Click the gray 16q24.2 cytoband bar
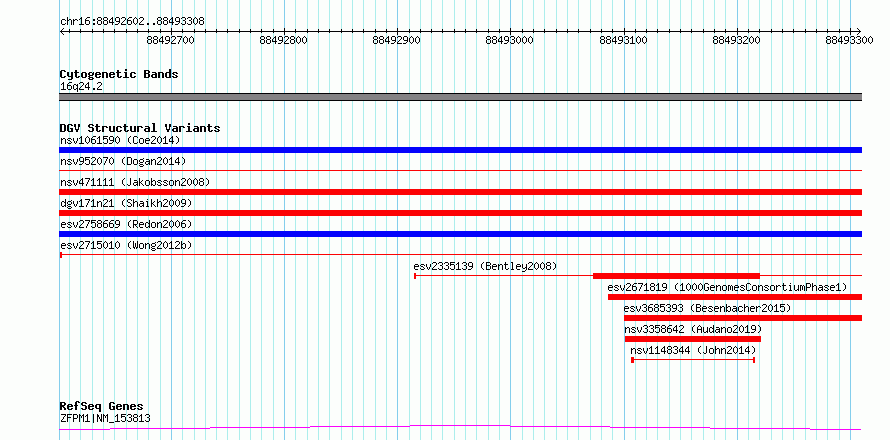Image resolution: width=890 pixels, height=440 pixels. click(460, 97)
